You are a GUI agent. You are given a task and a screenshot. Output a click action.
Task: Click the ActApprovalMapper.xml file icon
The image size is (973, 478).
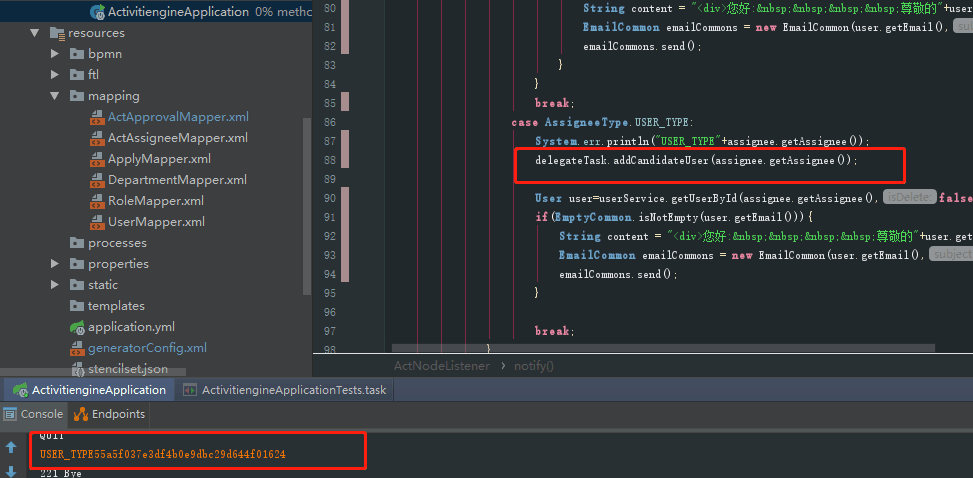pos(96,117)
